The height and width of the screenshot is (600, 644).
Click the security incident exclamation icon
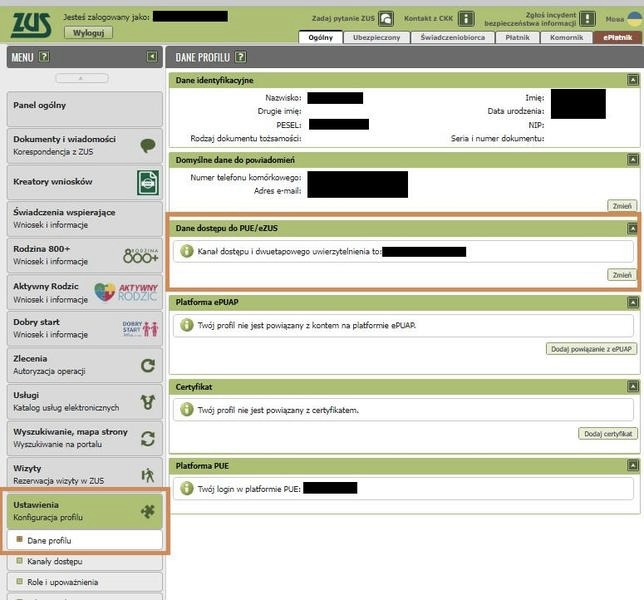pos(588,19)
